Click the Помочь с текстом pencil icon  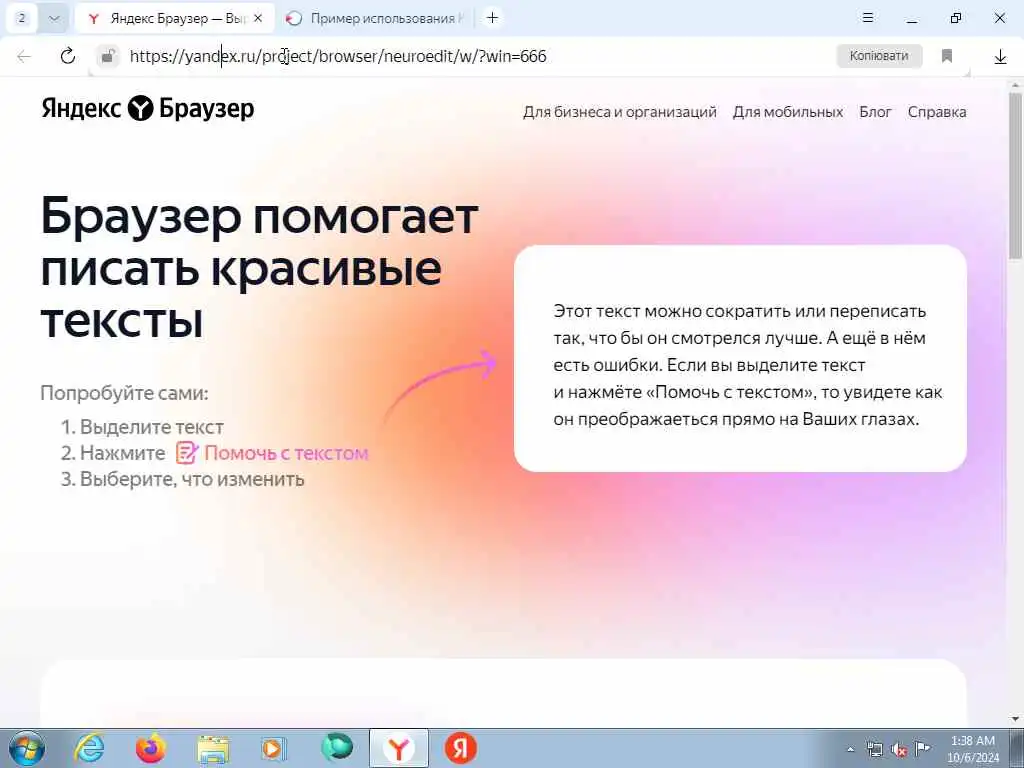pos(187,453)
